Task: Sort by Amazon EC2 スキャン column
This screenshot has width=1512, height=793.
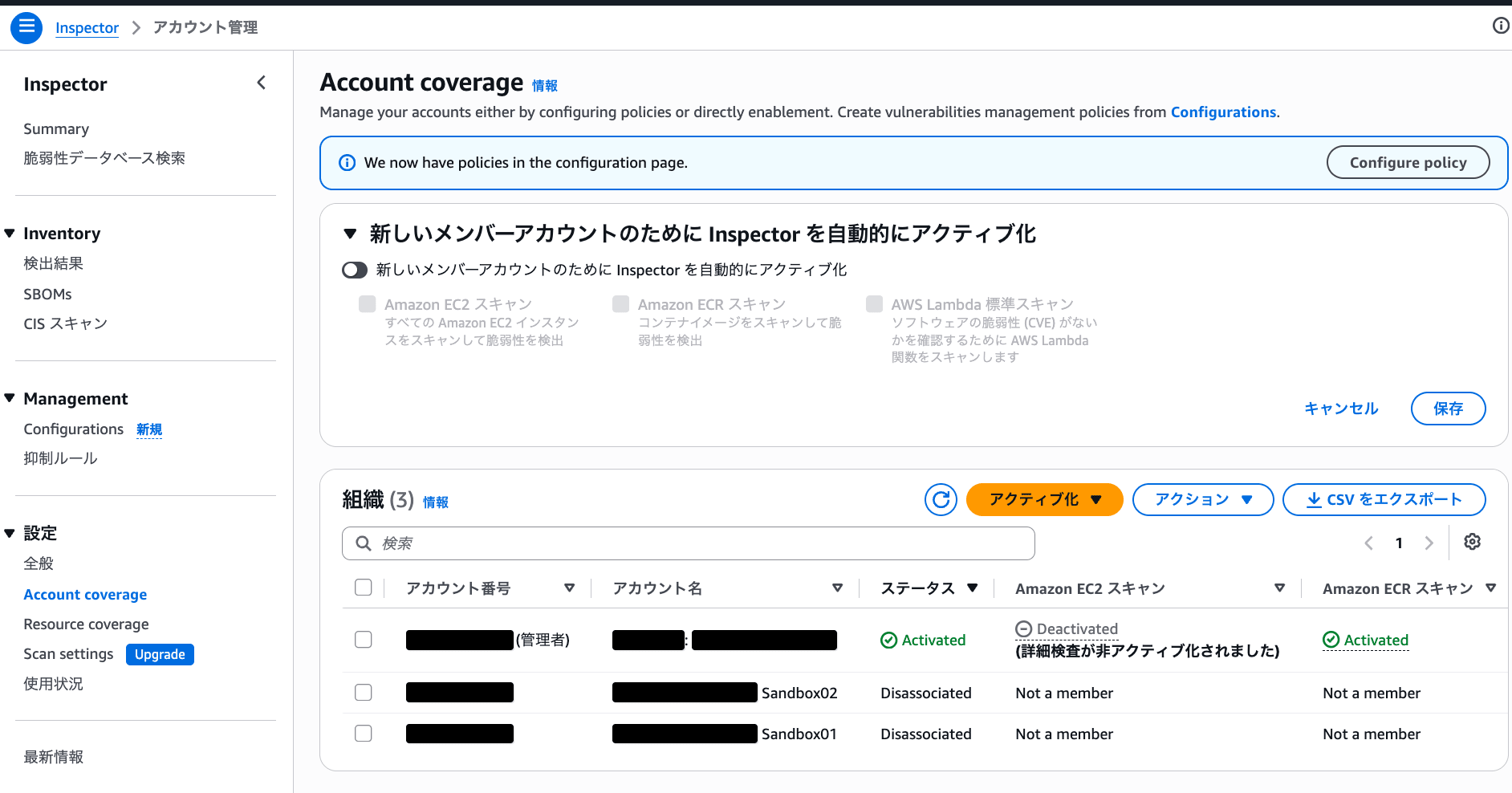Action: click(1280, 588)
